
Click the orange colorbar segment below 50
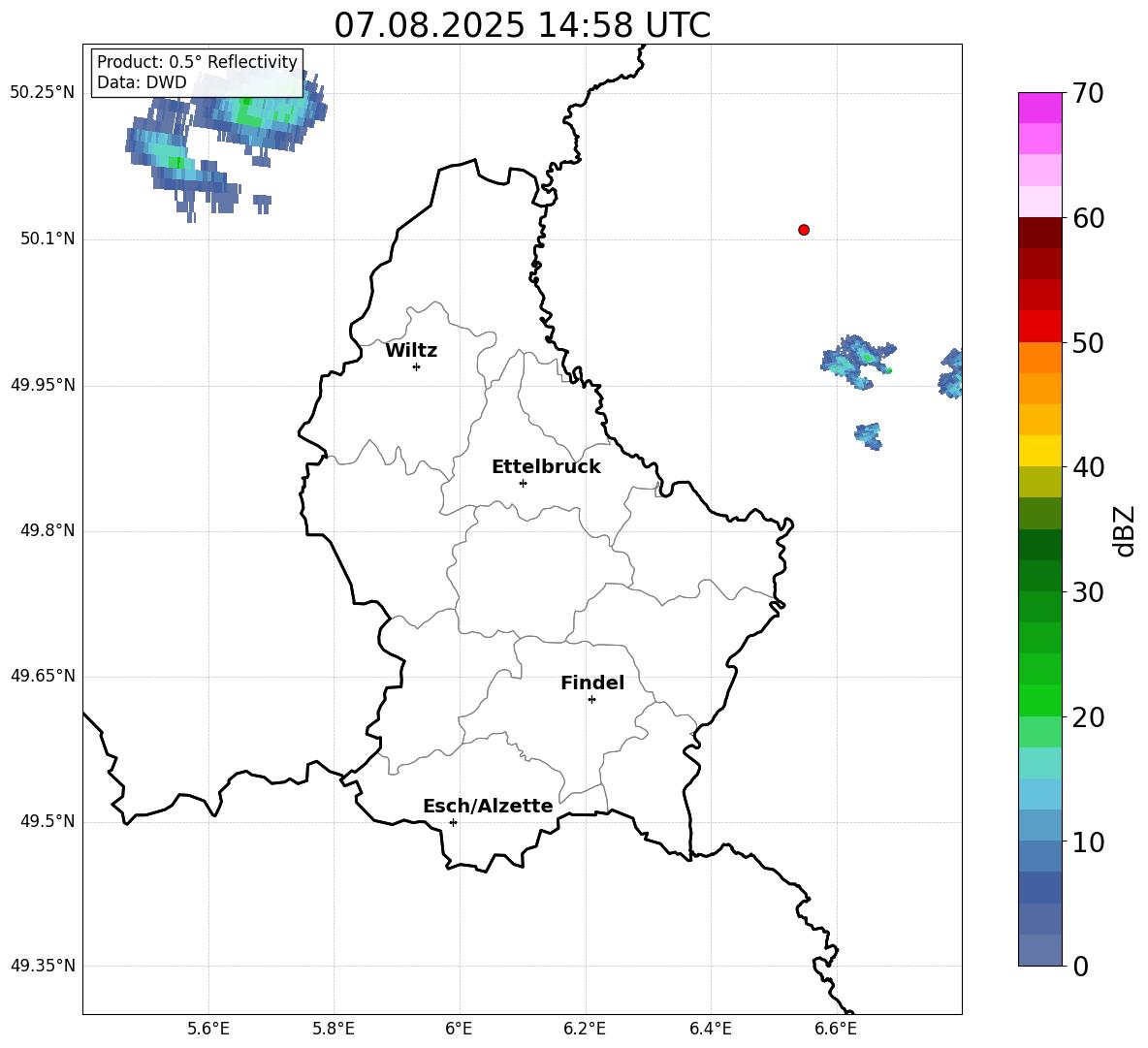[1039, 358]
